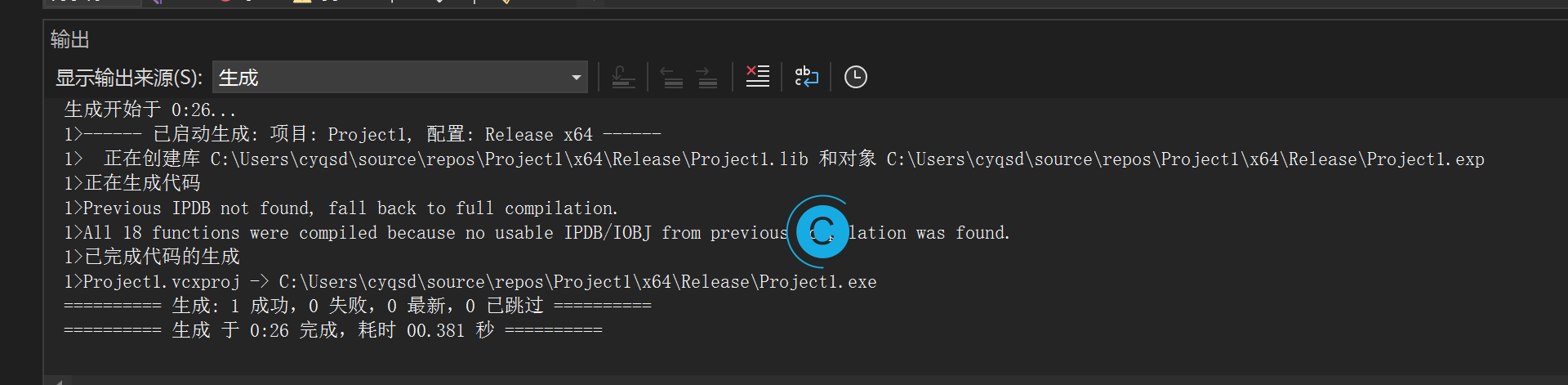Click the 正在生成代码 output line

point(132,183)
